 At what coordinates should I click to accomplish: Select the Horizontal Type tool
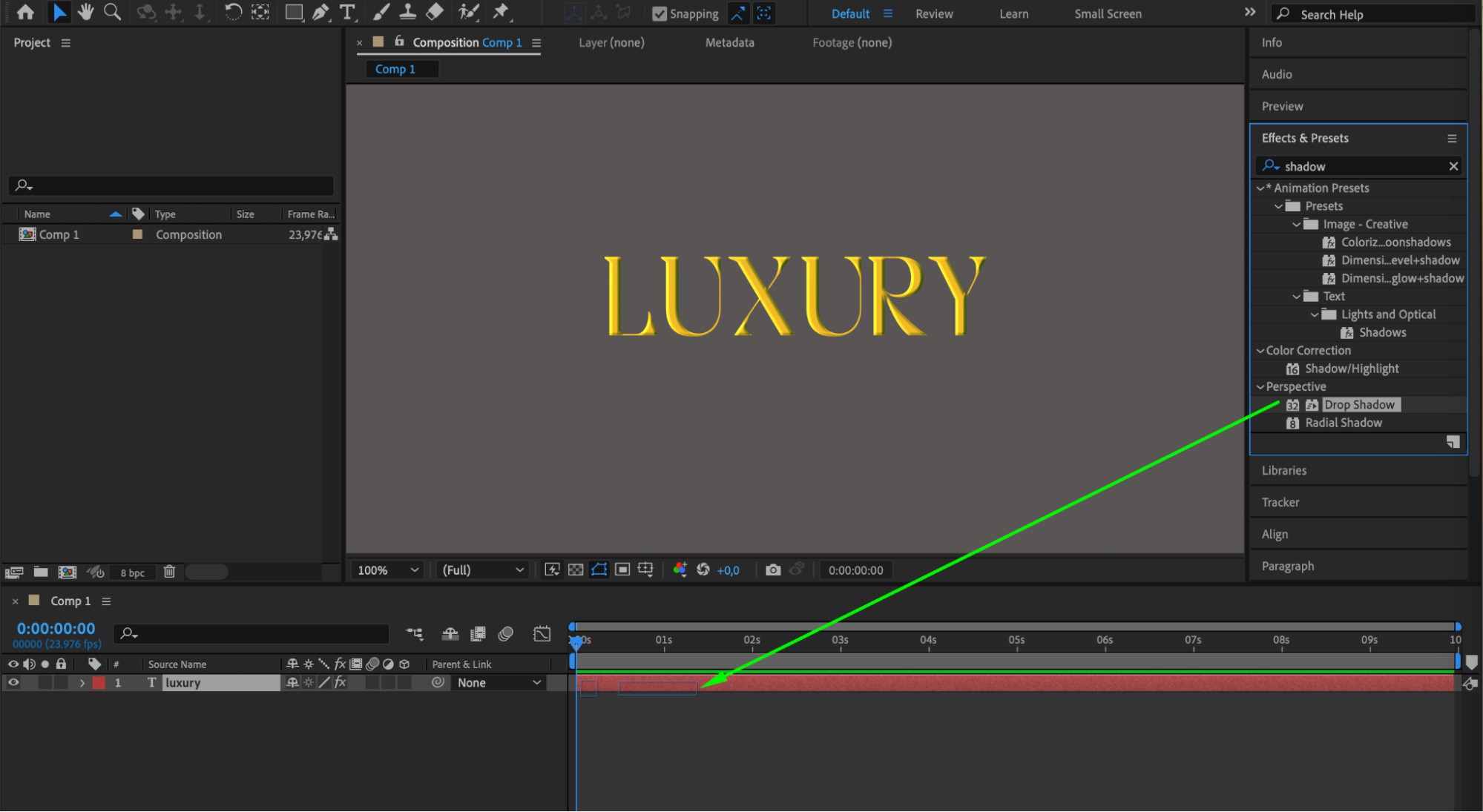click(x=346, y=12)
